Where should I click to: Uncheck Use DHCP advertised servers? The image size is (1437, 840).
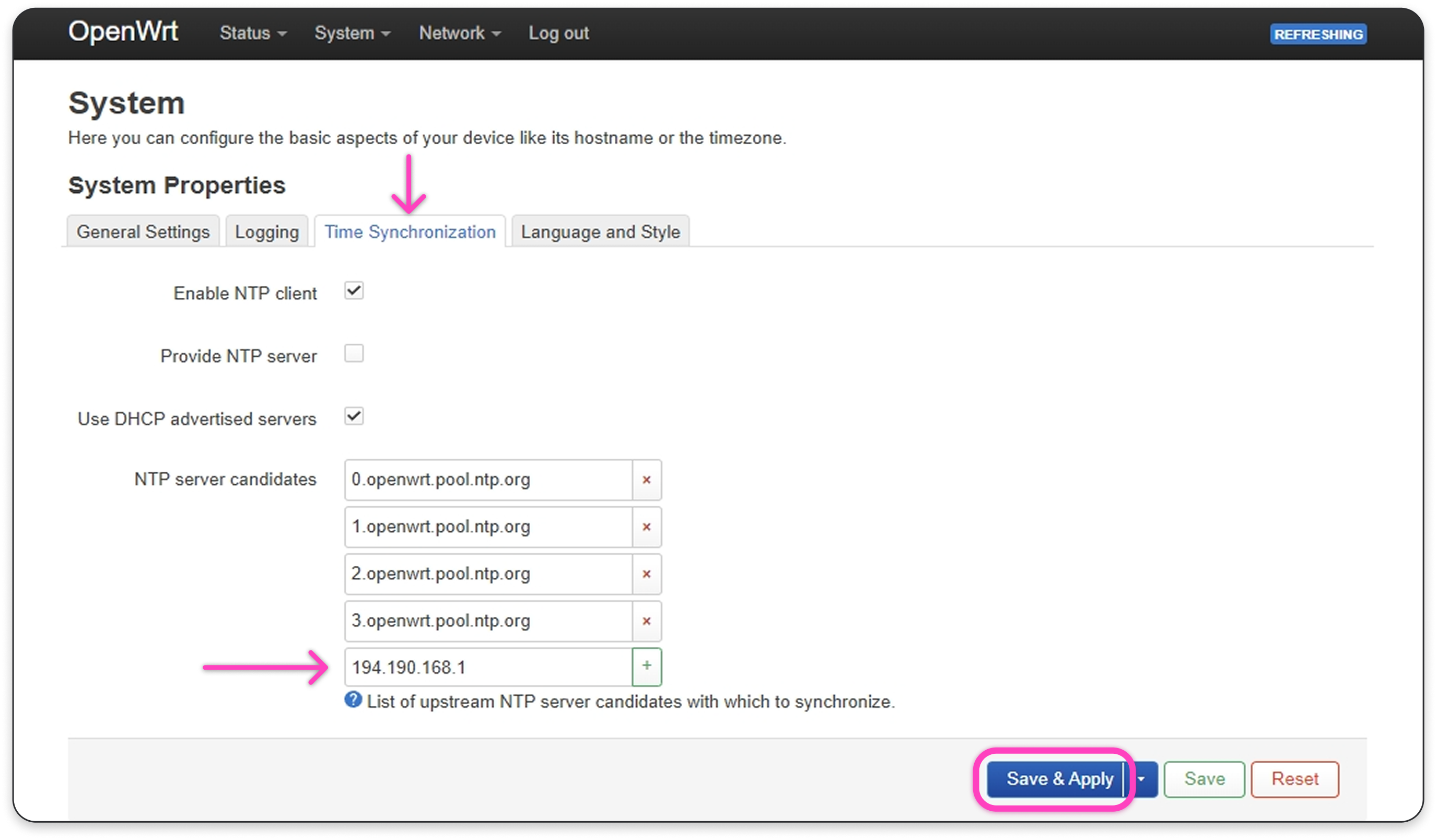(354, 416)
